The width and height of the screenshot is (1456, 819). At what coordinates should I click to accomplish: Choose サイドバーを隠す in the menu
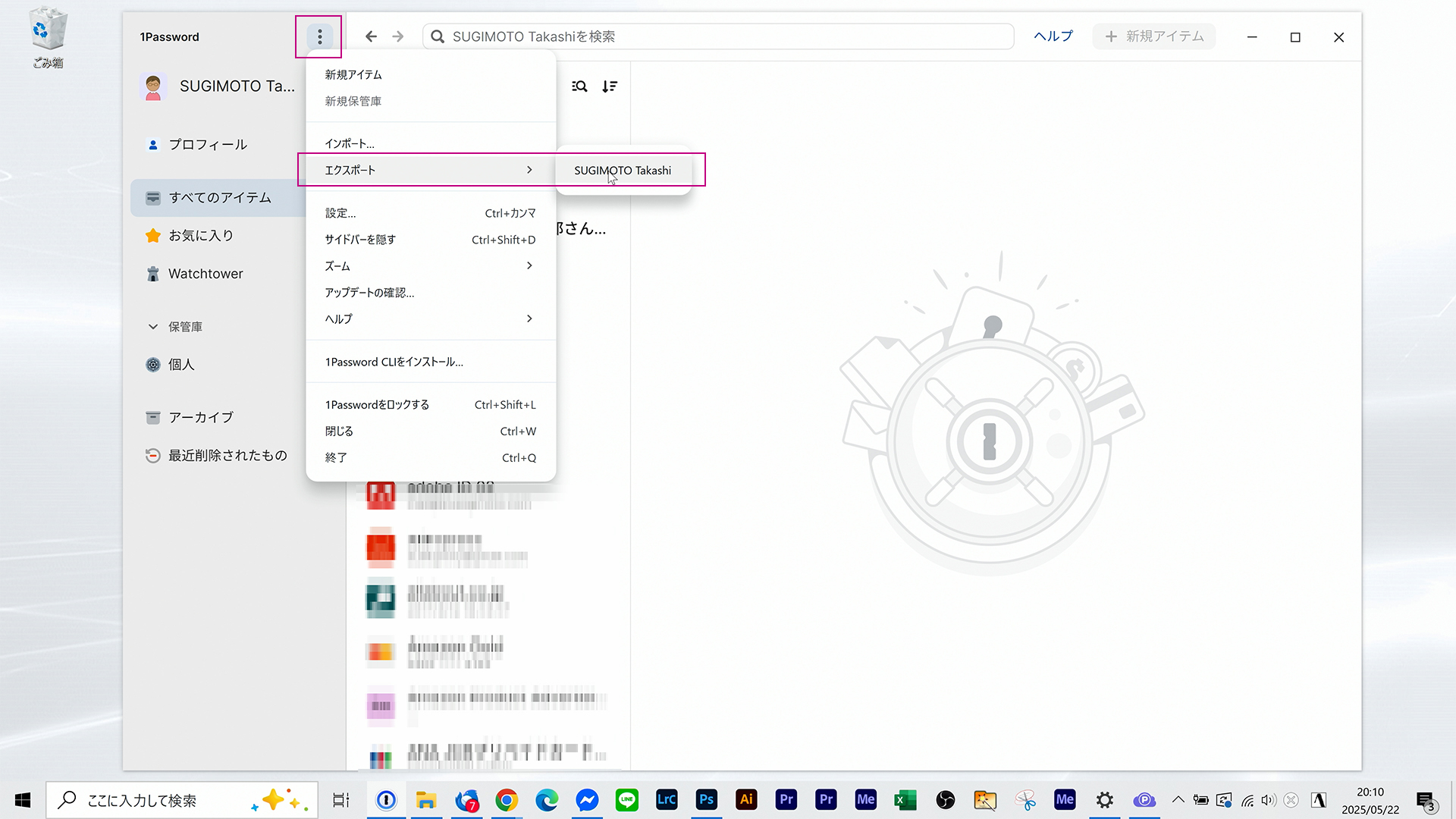431,240
